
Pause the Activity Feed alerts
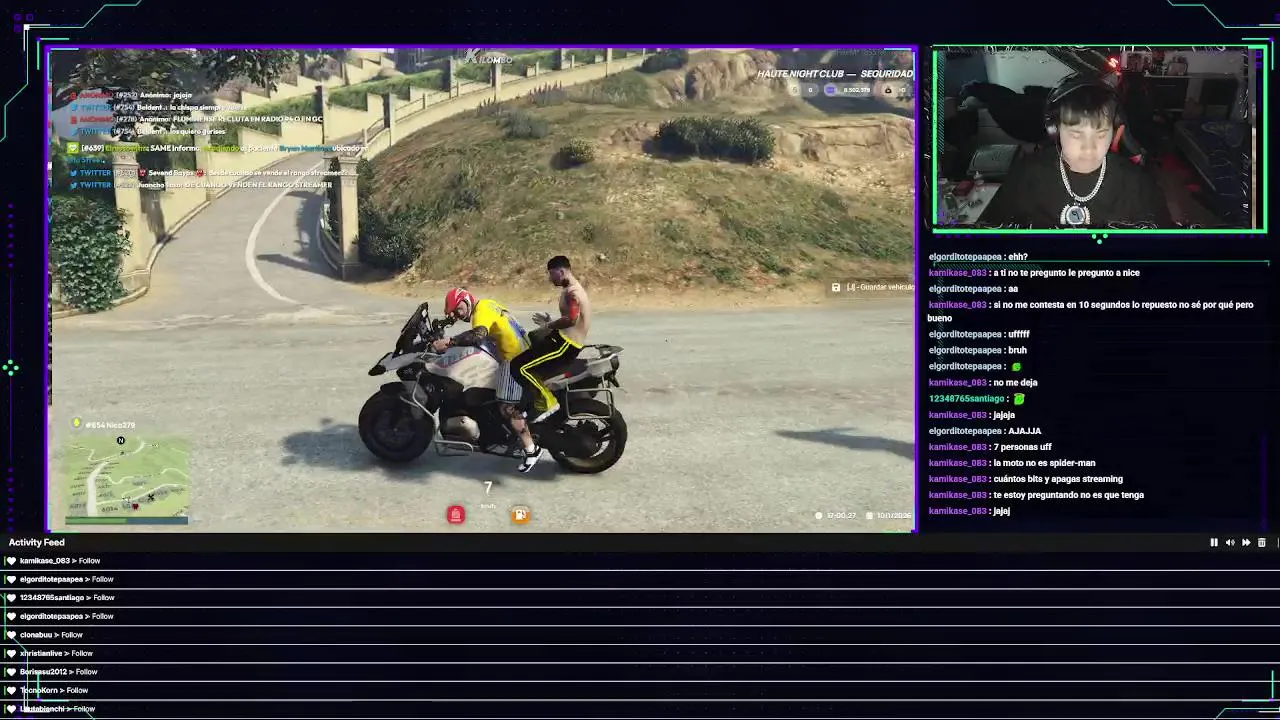[1214, 543]
